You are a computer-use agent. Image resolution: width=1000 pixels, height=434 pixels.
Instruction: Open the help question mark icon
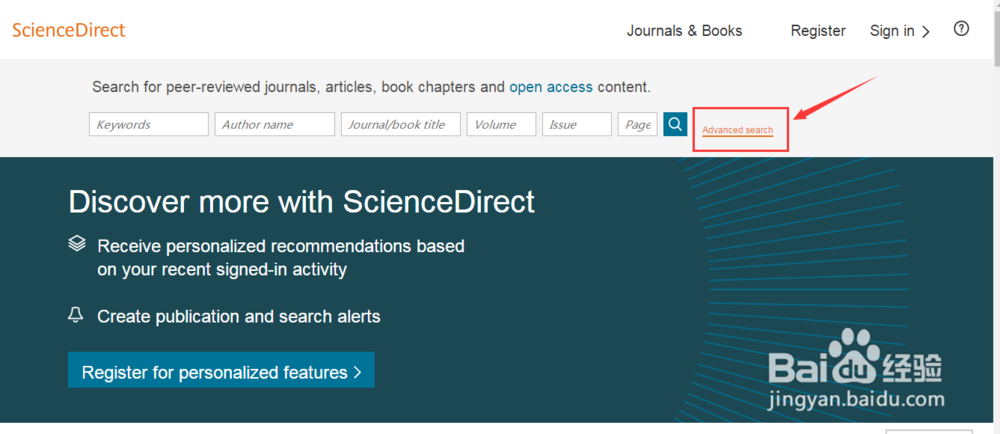(961, 29)
